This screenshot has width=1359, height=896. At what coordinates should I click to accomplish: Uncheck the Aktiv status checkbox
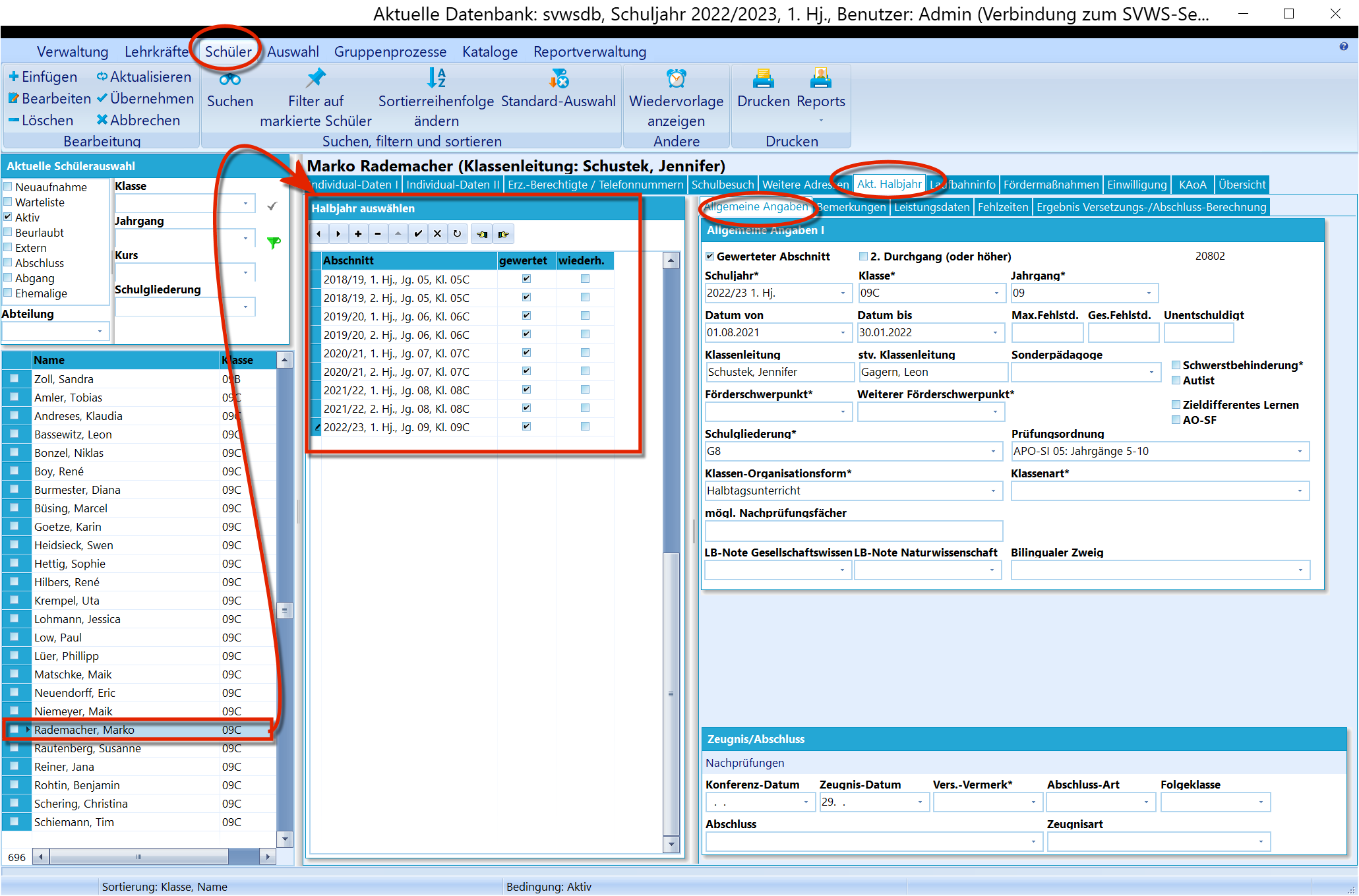(x=9, y=217)
